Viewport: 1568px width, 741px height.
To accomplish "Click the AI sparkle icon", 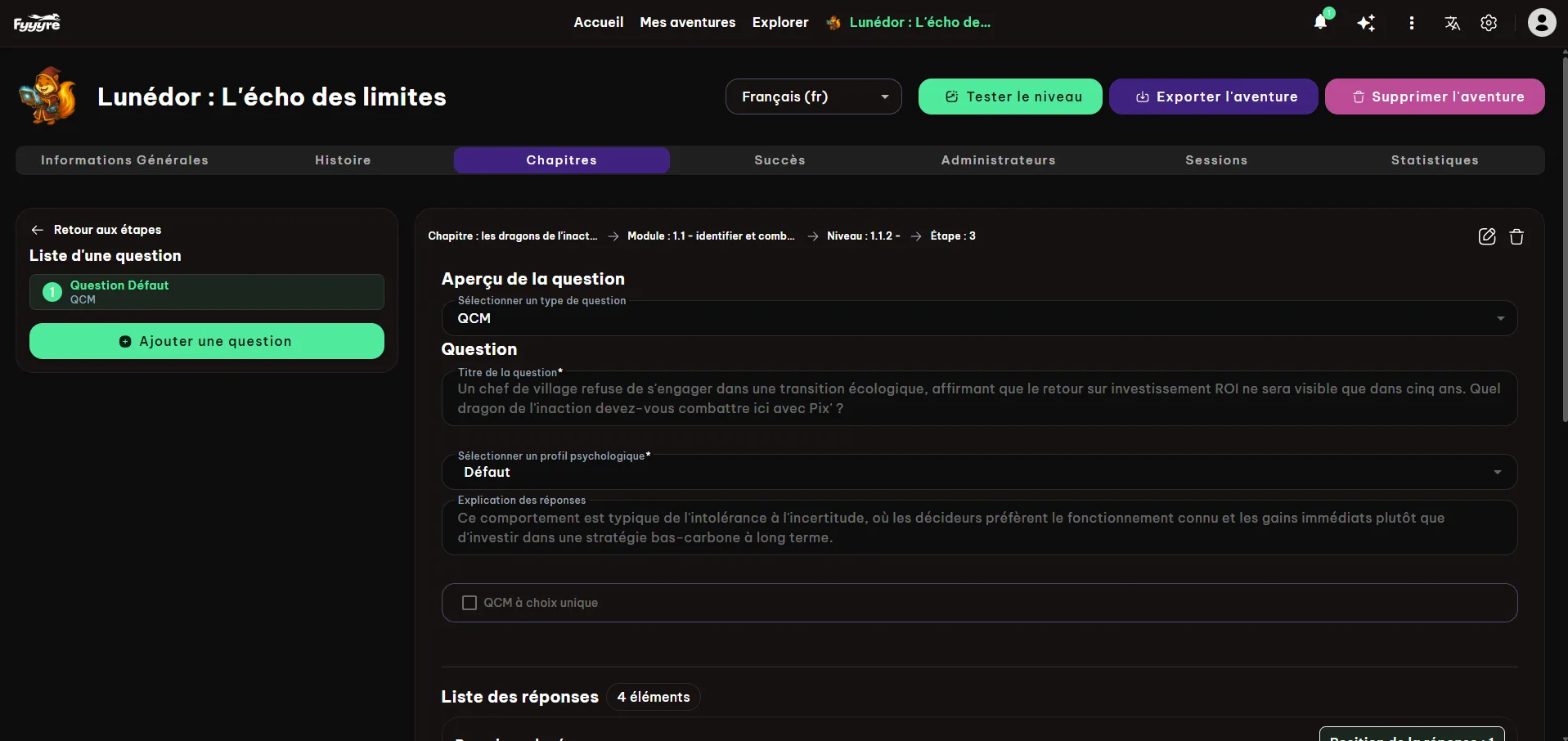I will [1366, 23].
